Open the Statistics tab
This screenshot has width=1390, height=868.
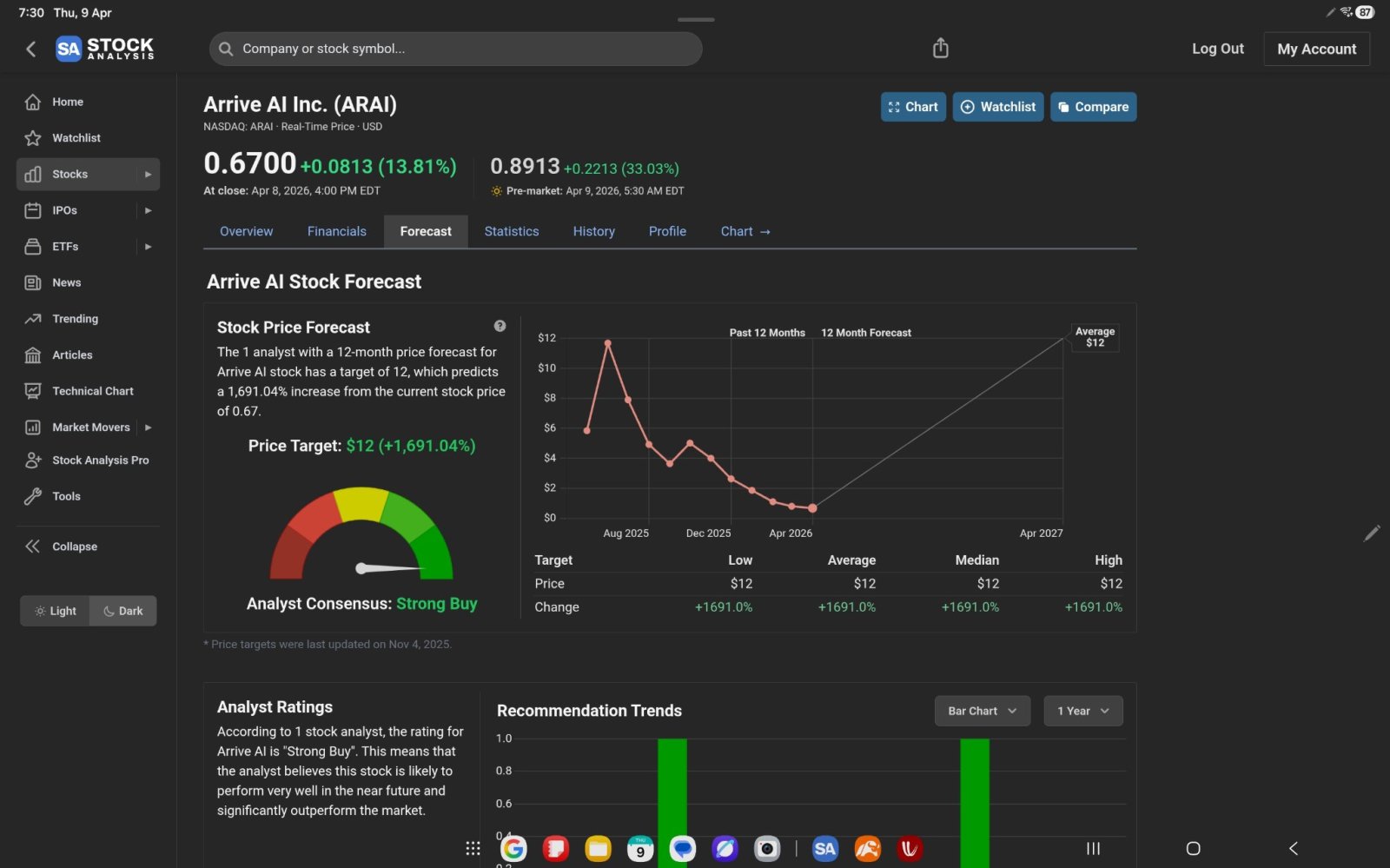512,231
